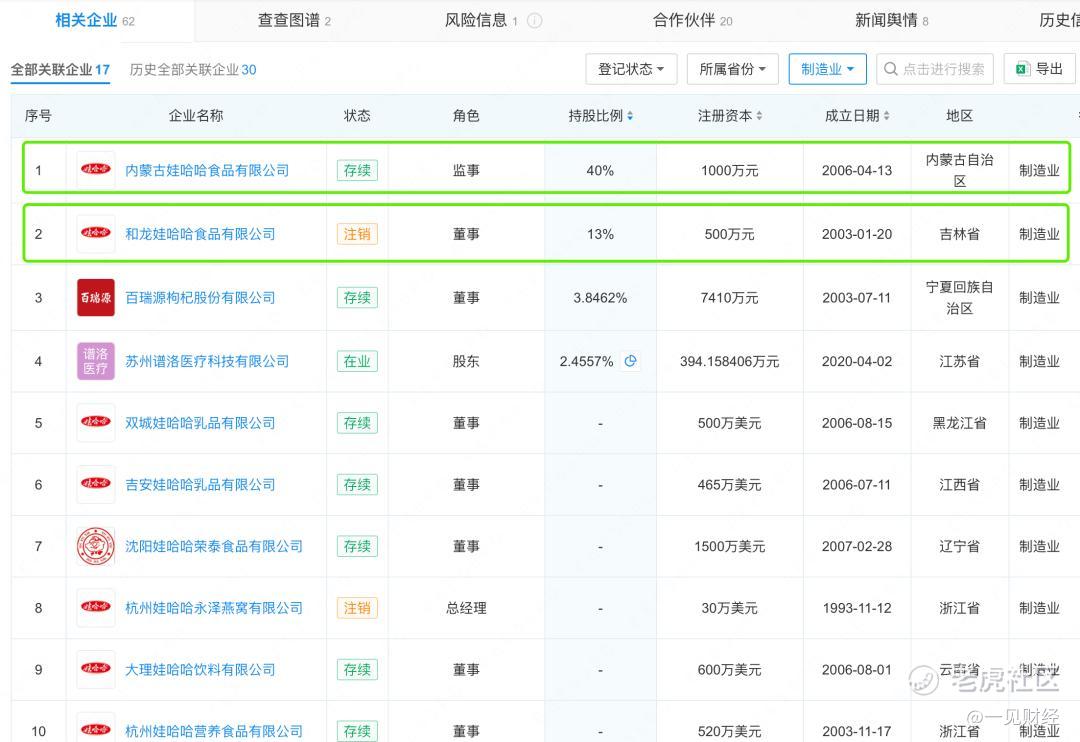The width and height of the screenshot is (1080, 742).
Task: Open the 大理娃哈哈饮料有限公司 link
Action: click(200, 670)
